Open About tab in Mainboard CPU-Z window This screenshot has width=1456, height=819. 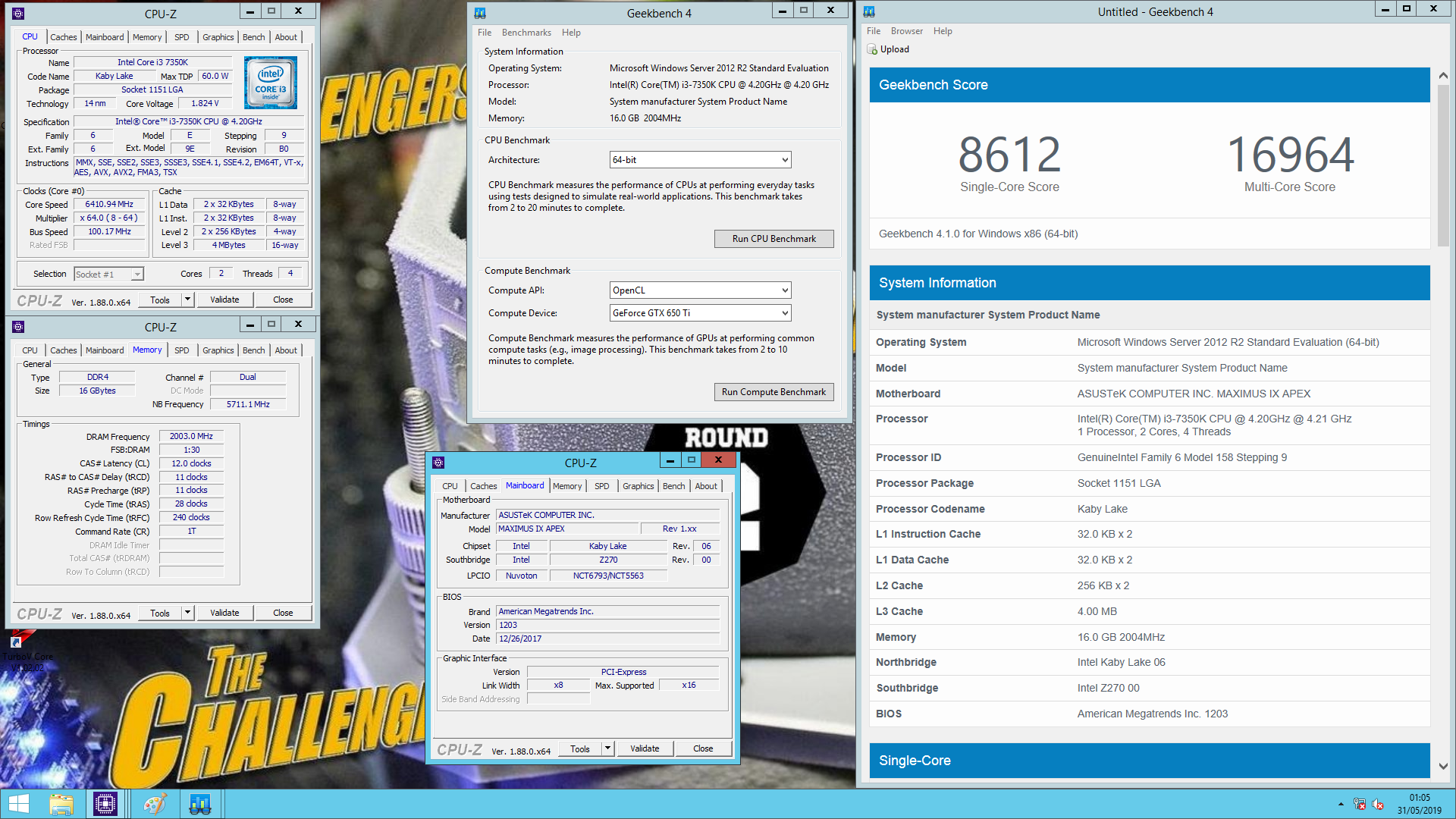tap(706, 486)
